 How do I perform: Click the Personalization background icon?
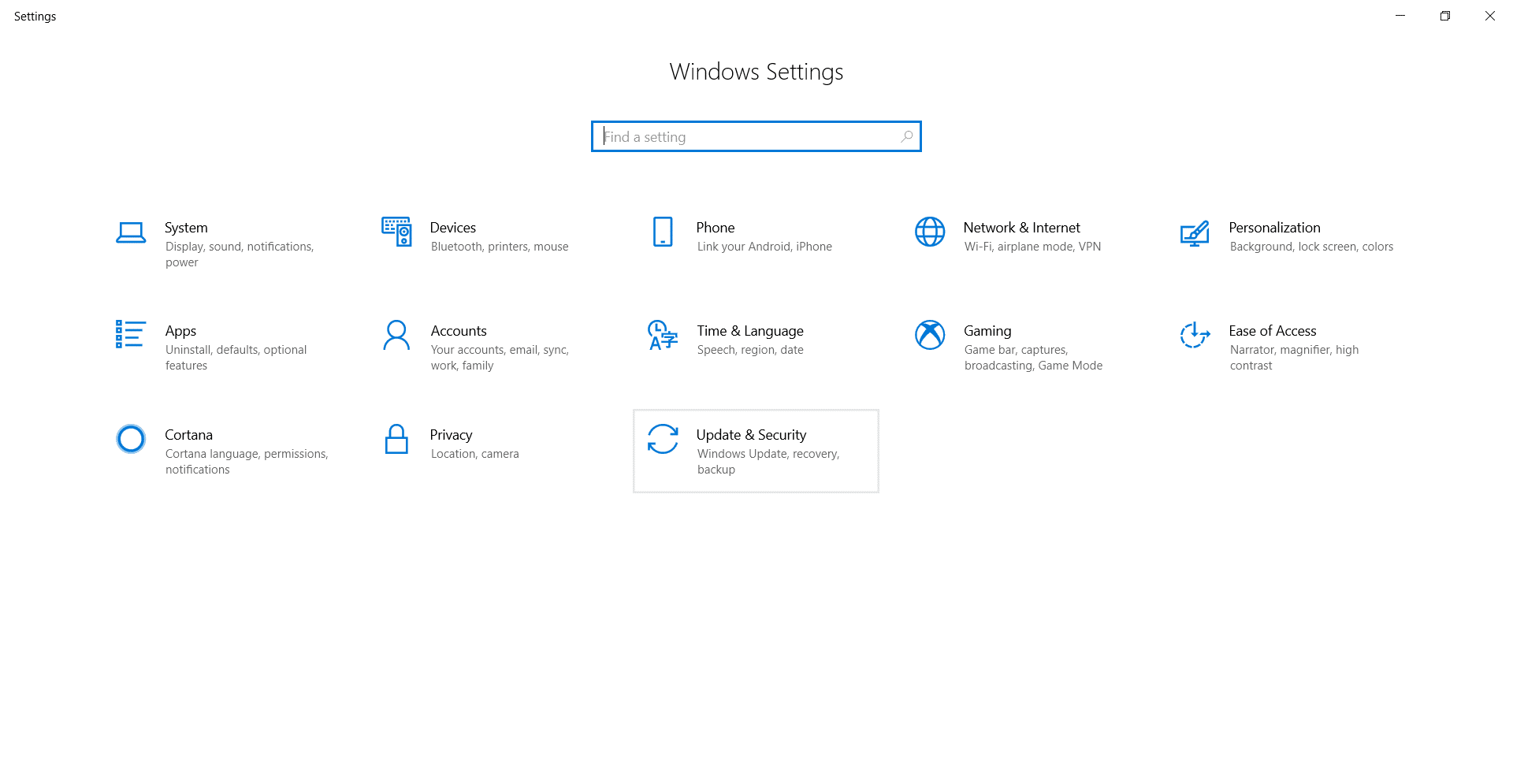[1195, 233]
